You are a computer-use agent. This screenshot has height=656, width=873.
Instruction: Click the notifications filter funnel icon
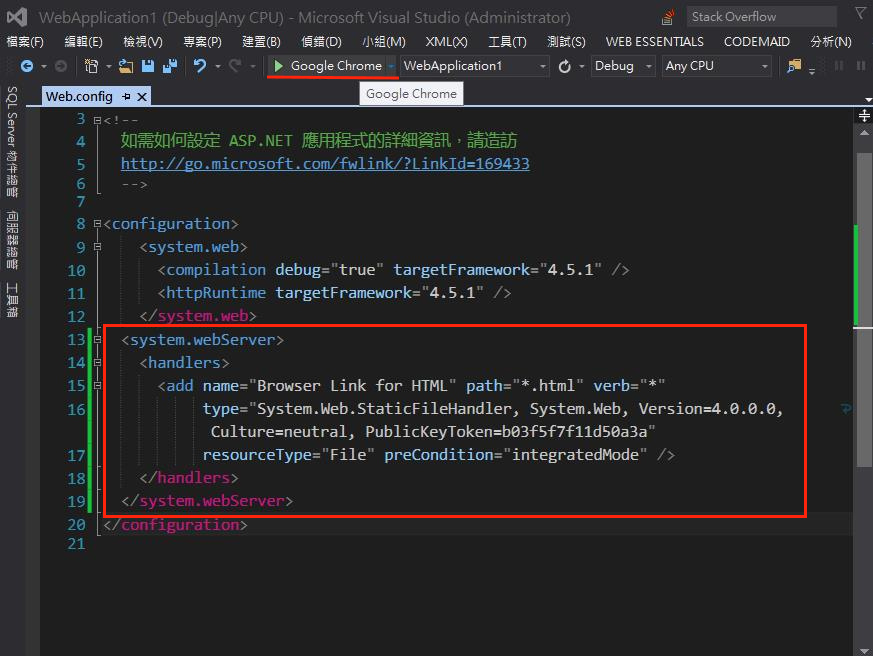(x=861, y=14)
